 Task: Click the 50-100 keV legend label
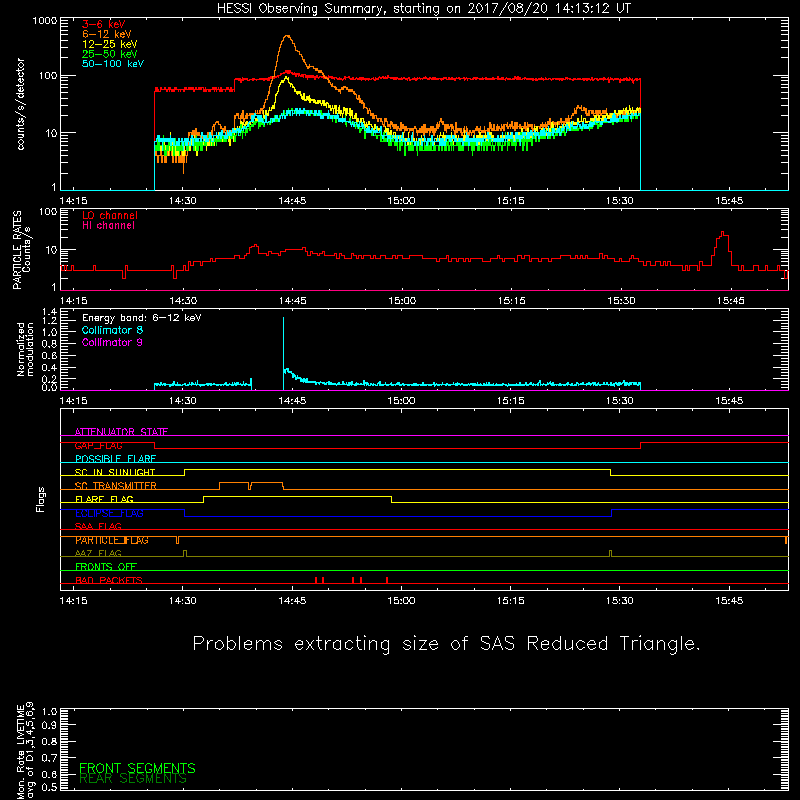[112, 64]
